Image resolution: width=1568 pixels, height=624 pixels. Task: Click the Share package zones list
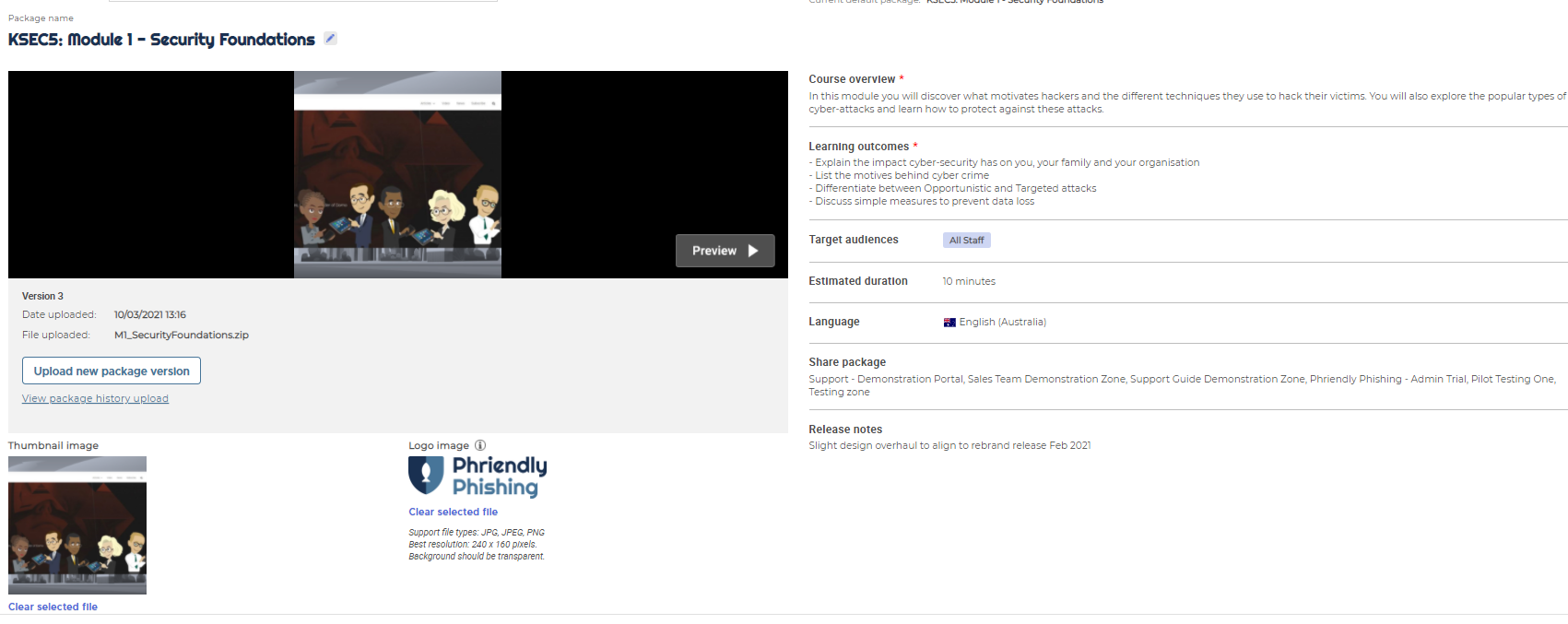(1182, 385)
